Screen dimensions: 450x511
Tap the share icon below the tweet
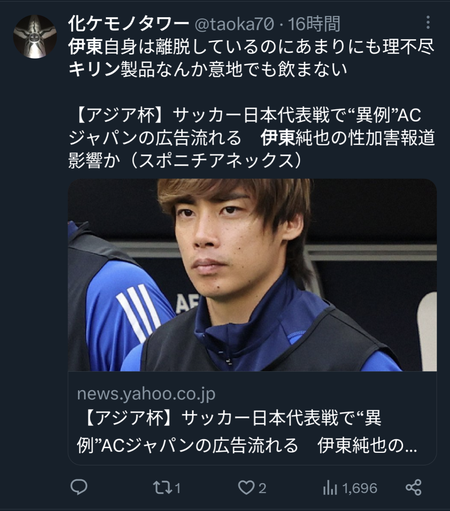[414, 488]
